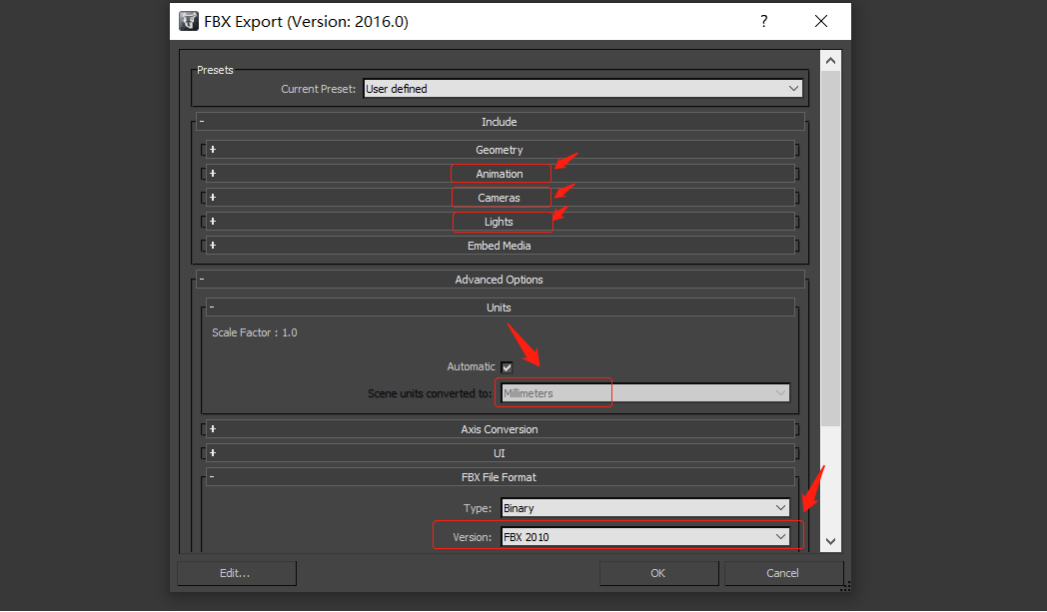Click OK to confirm export
Screen dimensions: 1047x612
click(658, 573)
